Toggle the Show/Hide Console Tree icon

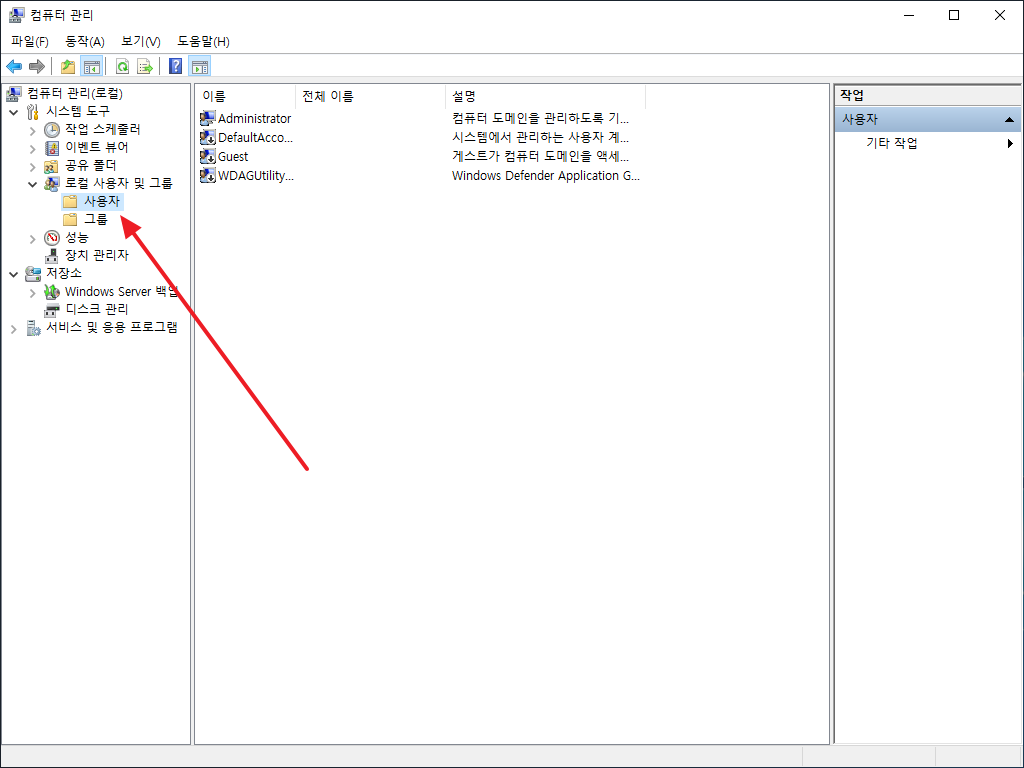pyautogui.click(x=91, y=67)
